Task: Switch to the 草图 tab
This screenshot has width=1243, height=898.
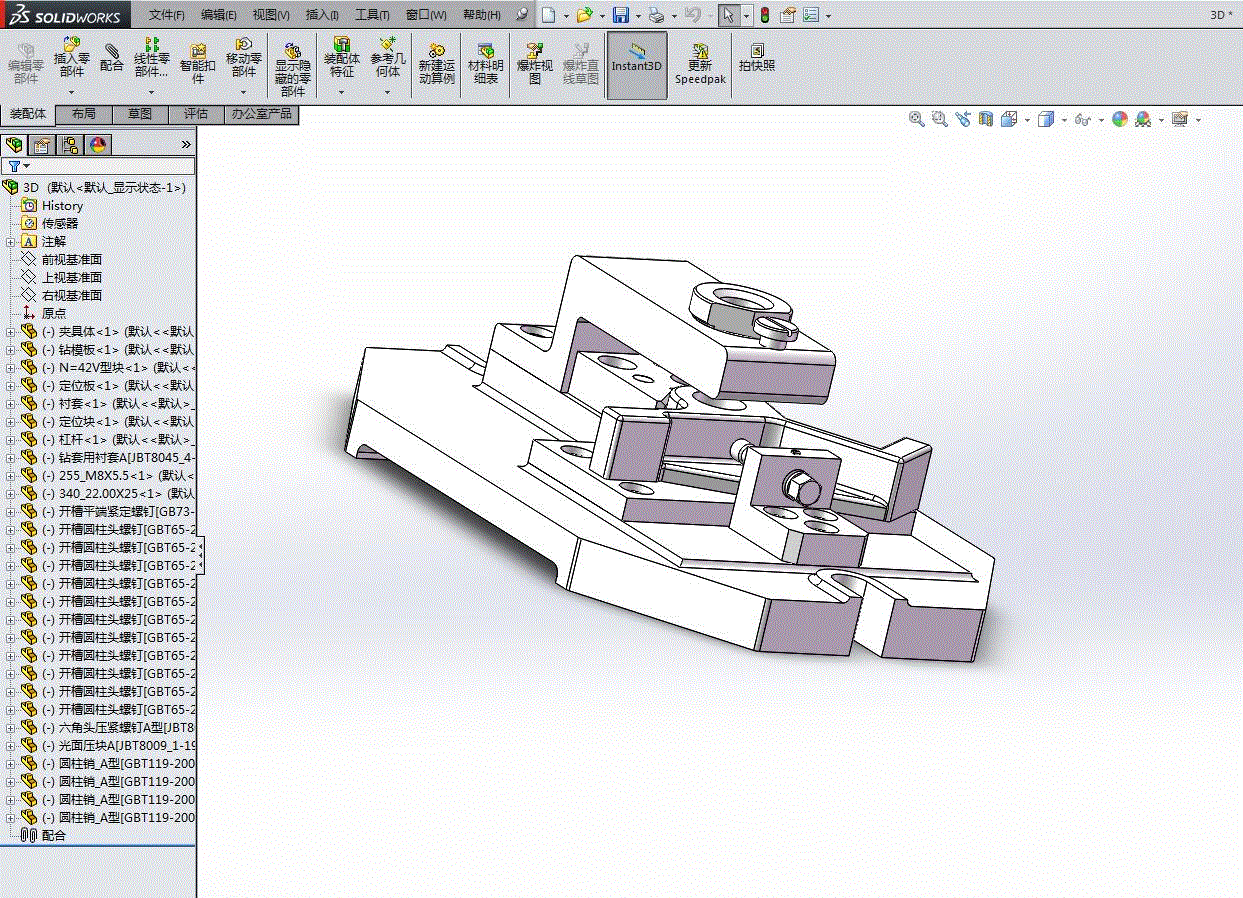Action: point(140,114)
